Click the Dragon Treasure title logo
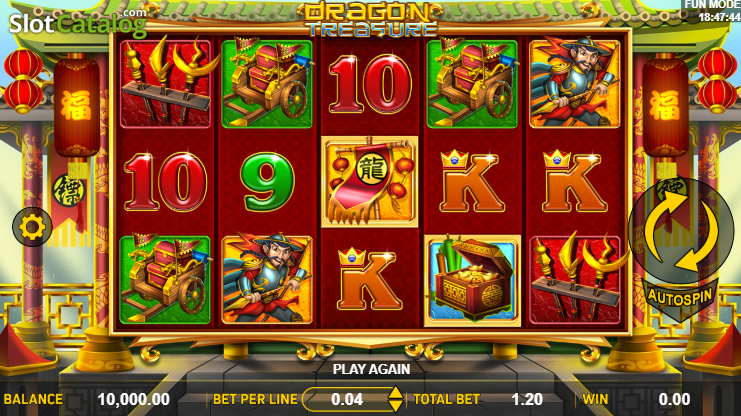This screenshot has height=416, width=741. (371, 20)
